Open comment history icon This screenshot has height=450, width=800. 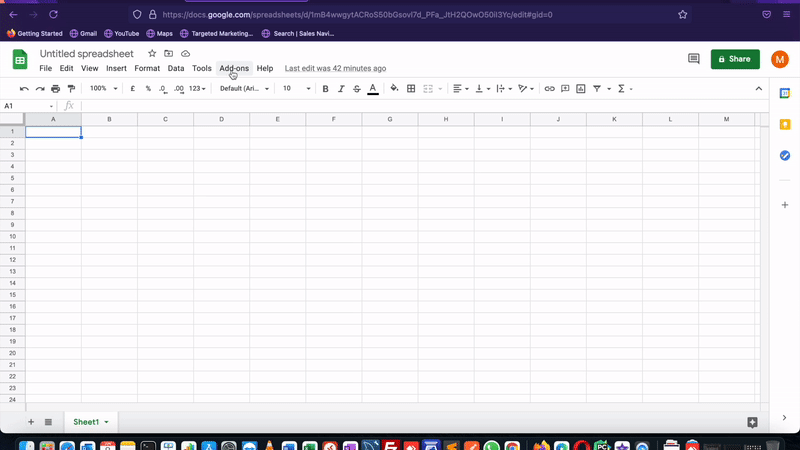point(693,59)
